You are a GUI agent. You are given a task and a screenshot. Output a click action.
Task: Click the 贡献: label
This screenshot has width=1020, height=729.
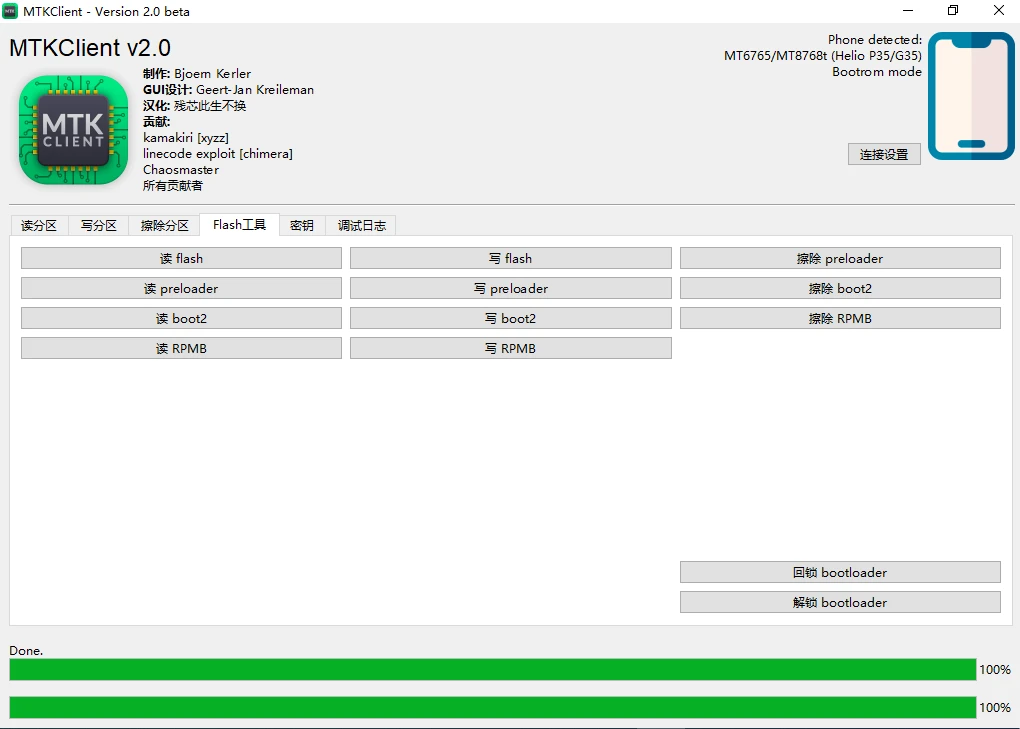click(x=157, y=122)
